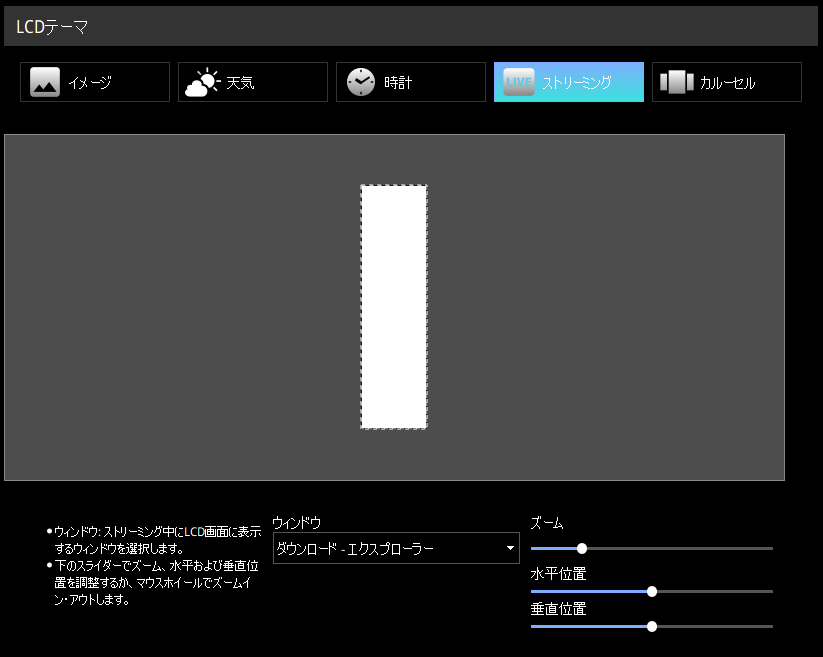823x657 pixels.
Task: Click the 垂直位置 slider handle
Action: tap(652, 626)
